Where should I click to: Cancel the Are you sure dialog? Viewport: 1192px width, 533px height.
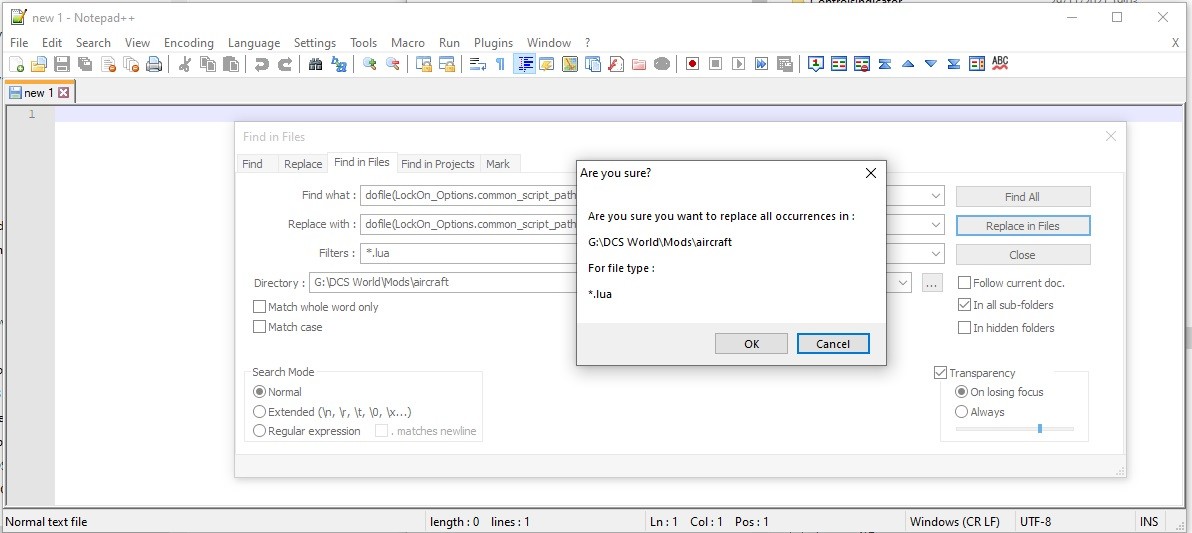pos(833,344)
